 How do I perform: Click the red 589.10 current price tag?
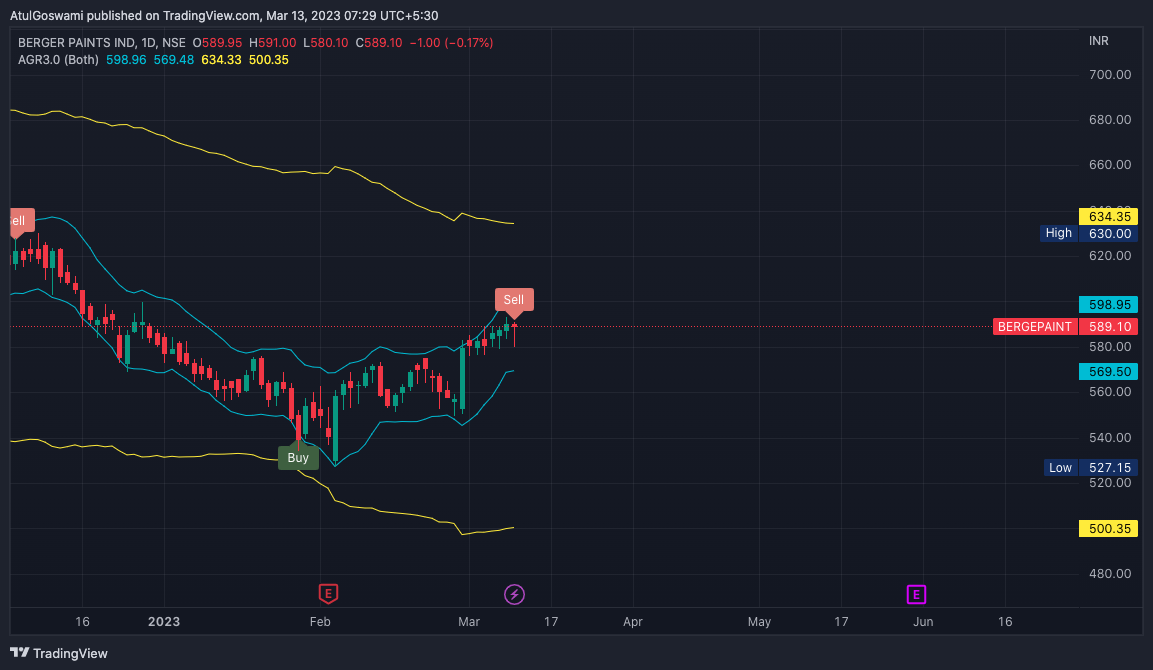pyautogui.click(x=1108, y=327)
